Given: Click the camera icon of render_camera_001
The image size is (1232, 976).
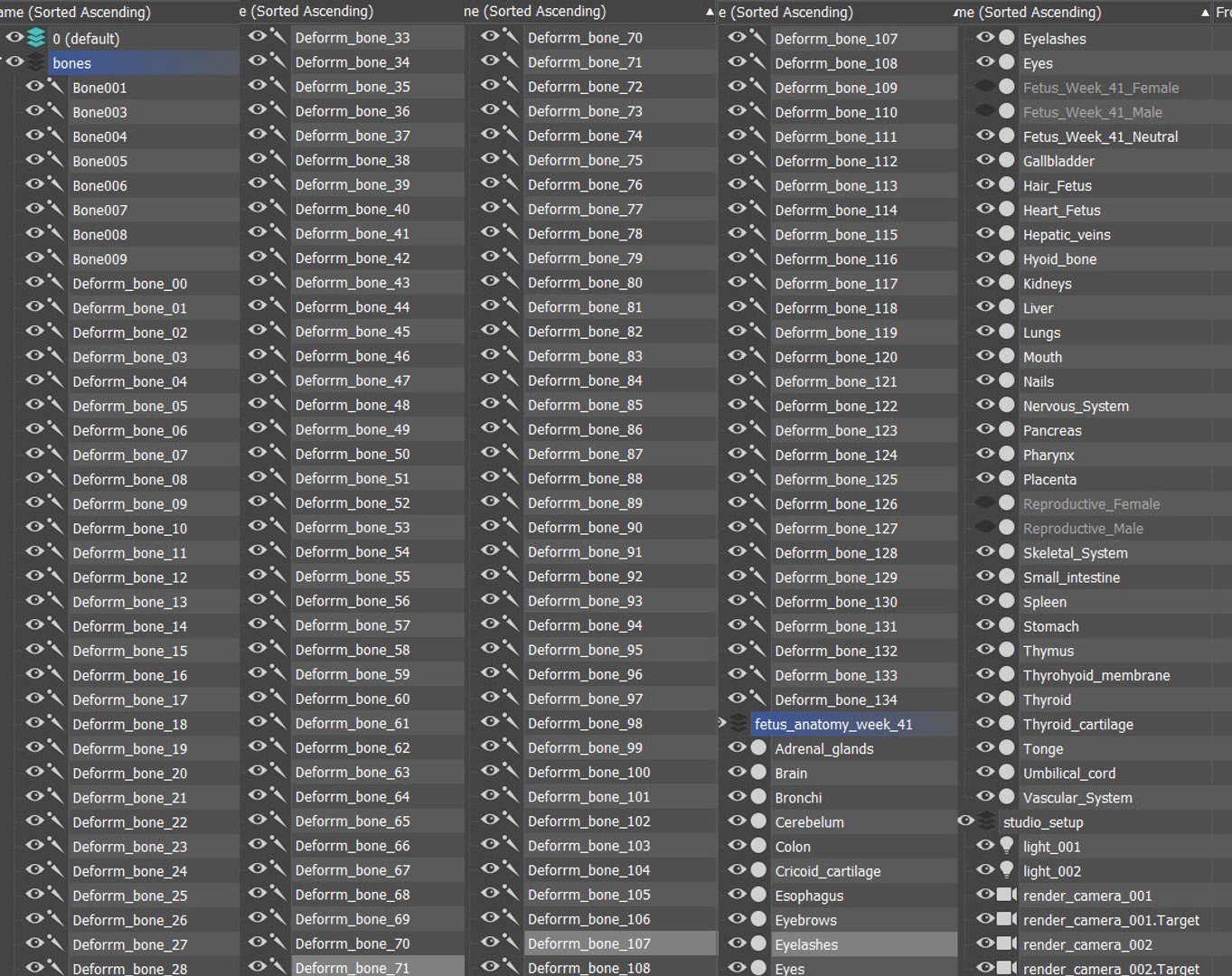Looking at the screenshot, I should coord(1007,895).
